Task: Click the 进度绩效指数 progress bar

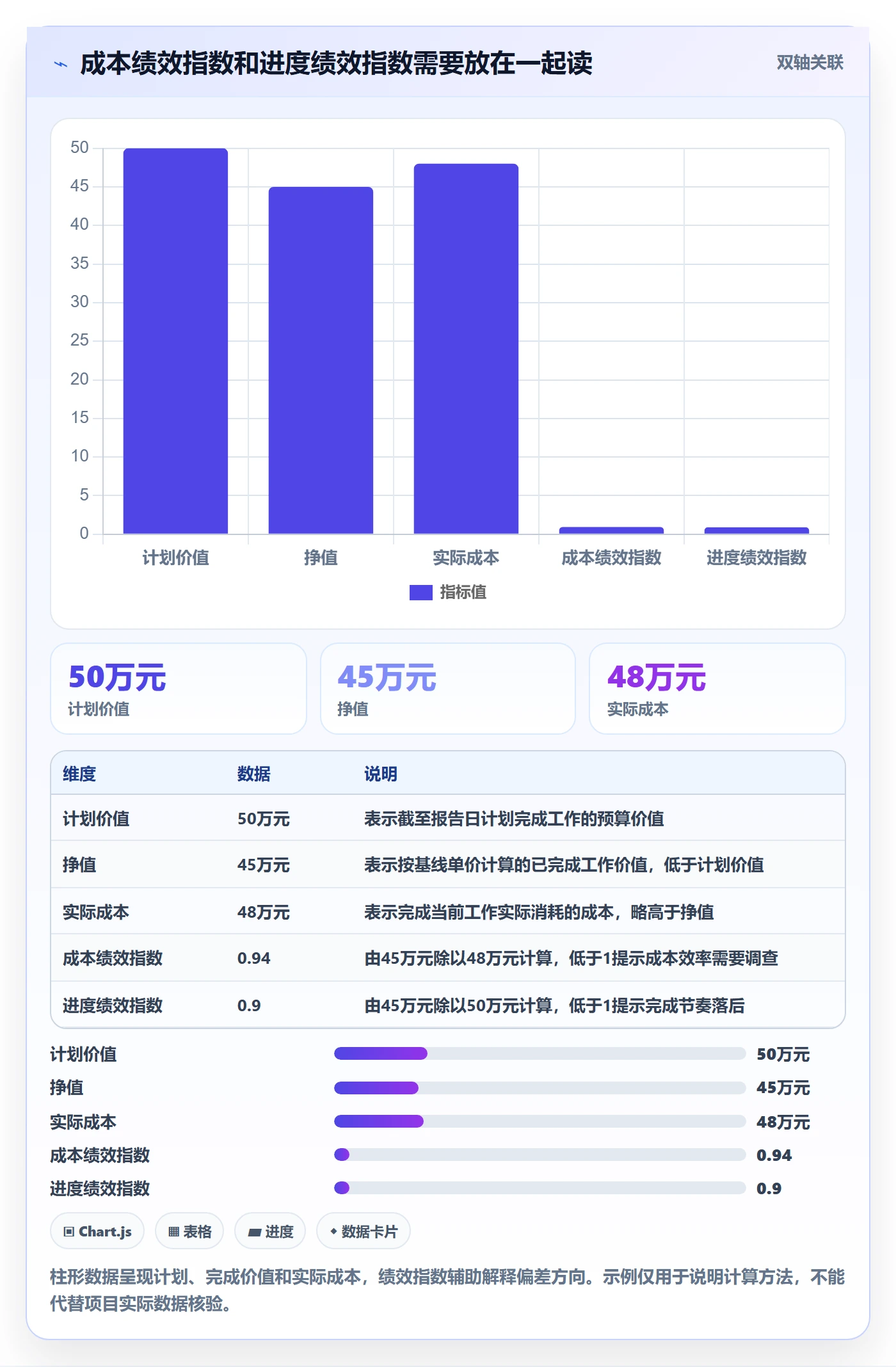Action: [540, 1188]
